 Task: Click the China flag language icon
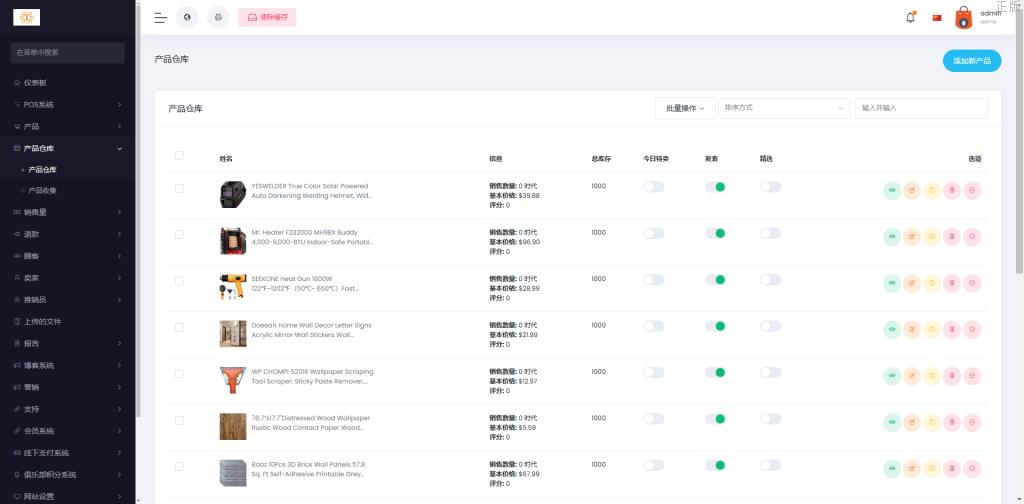coord(937,18)
